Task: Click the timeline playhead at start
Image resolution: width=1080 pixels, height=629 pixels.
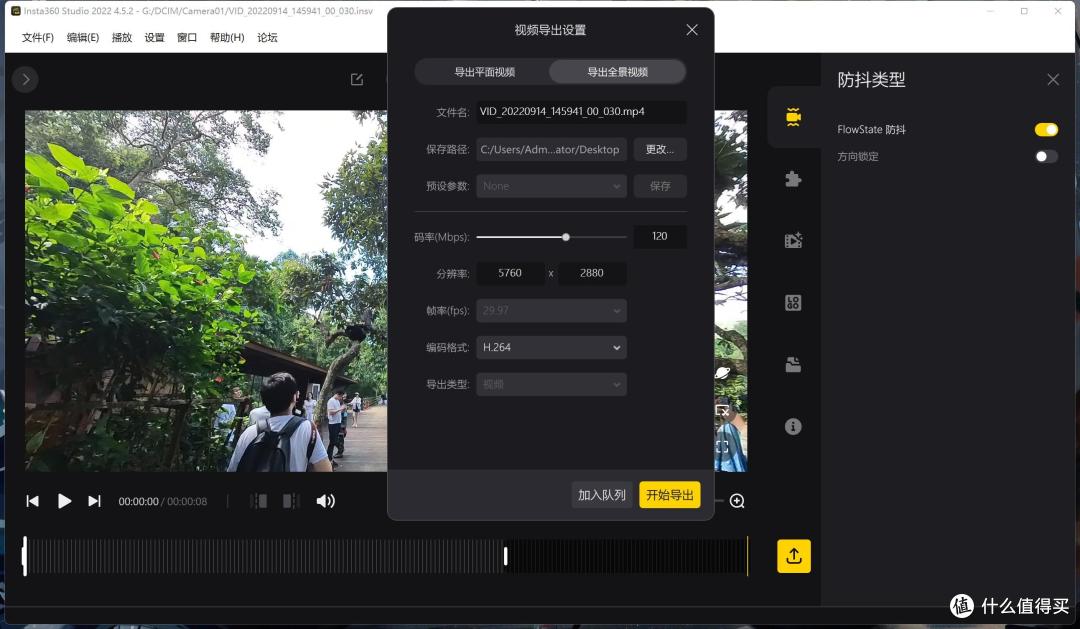Action: [x=25, y=556]
